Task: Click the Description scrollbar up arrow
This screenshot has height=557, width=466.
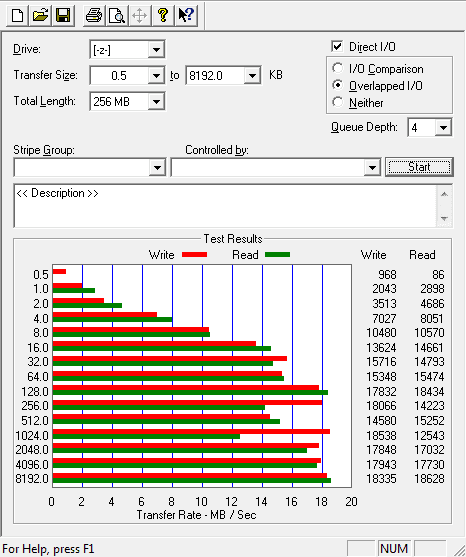Action: click(x=444, y=194)
